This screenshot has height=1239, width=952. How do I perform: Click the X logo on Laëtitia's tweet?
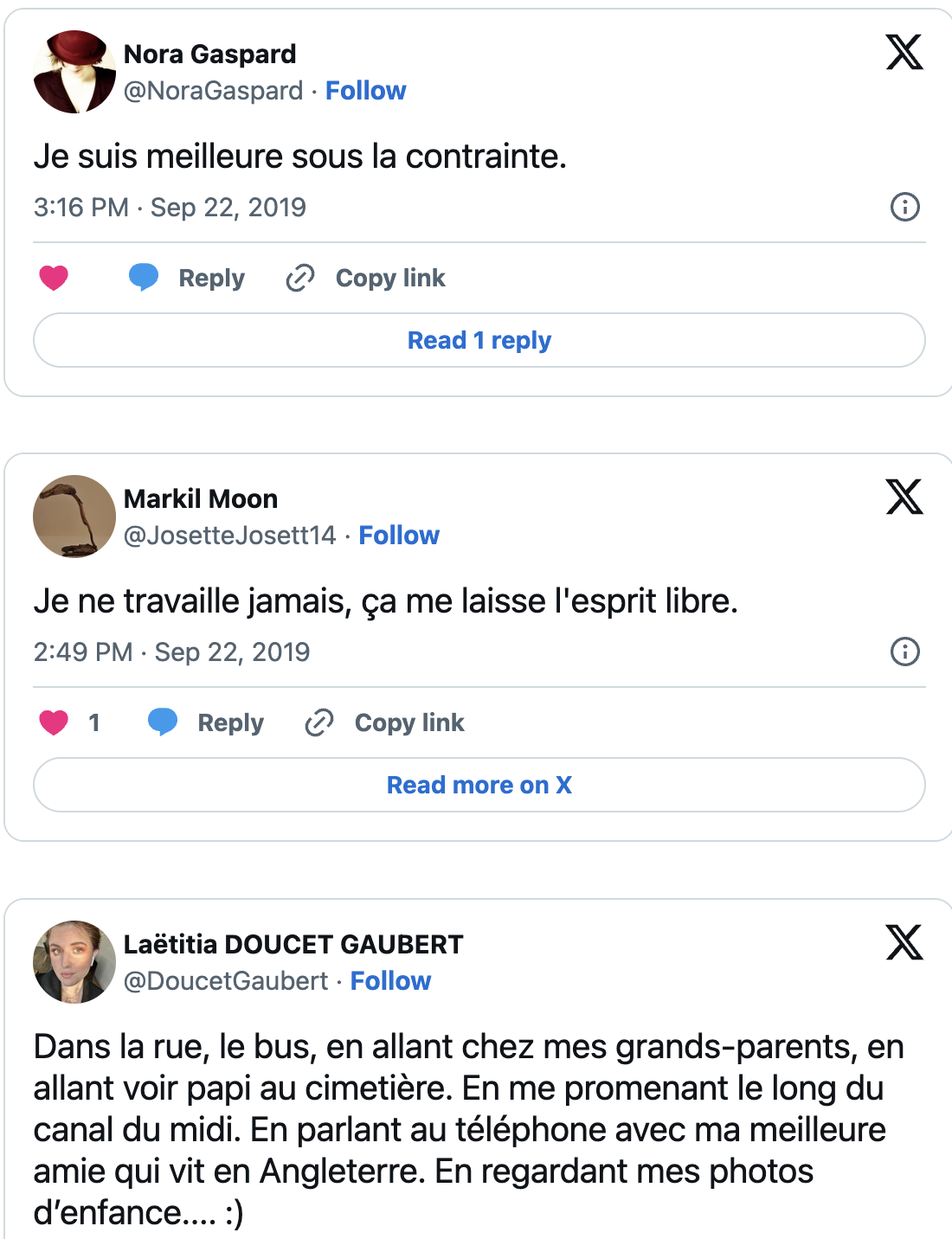(x=904, y=942)
